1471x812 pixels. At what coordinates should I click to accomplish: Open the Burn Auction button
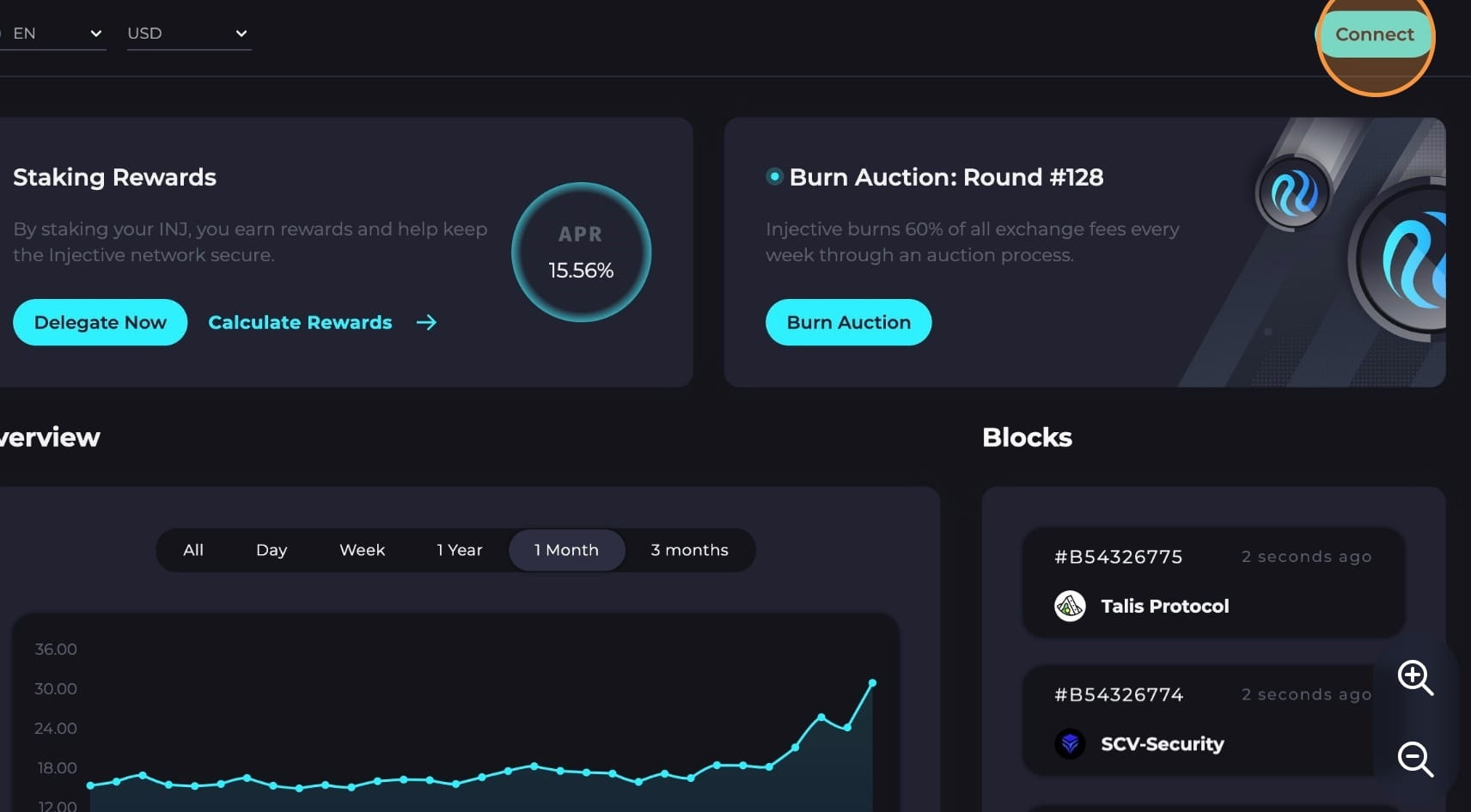pyautogui.click(x=848, y=322)
